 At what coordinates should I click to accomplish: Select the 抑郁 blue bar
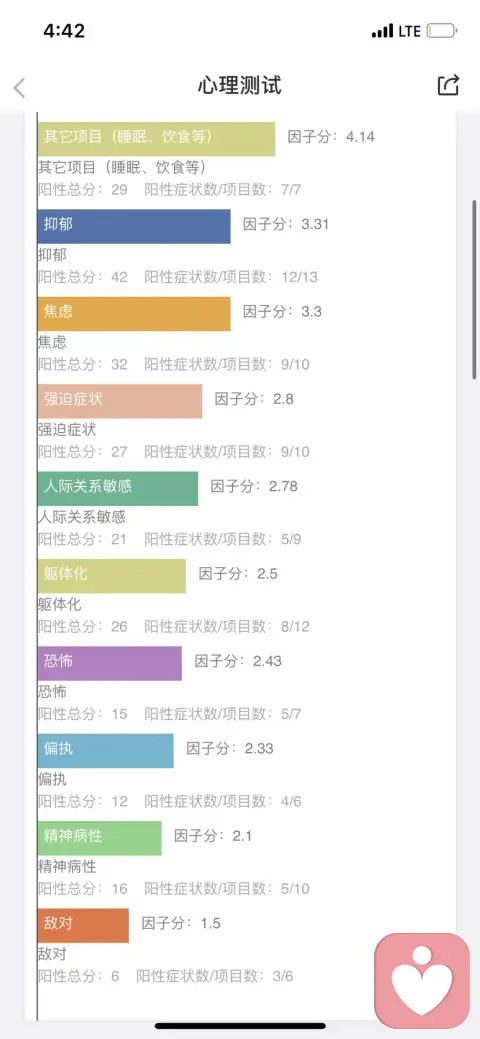pos(134,227)
